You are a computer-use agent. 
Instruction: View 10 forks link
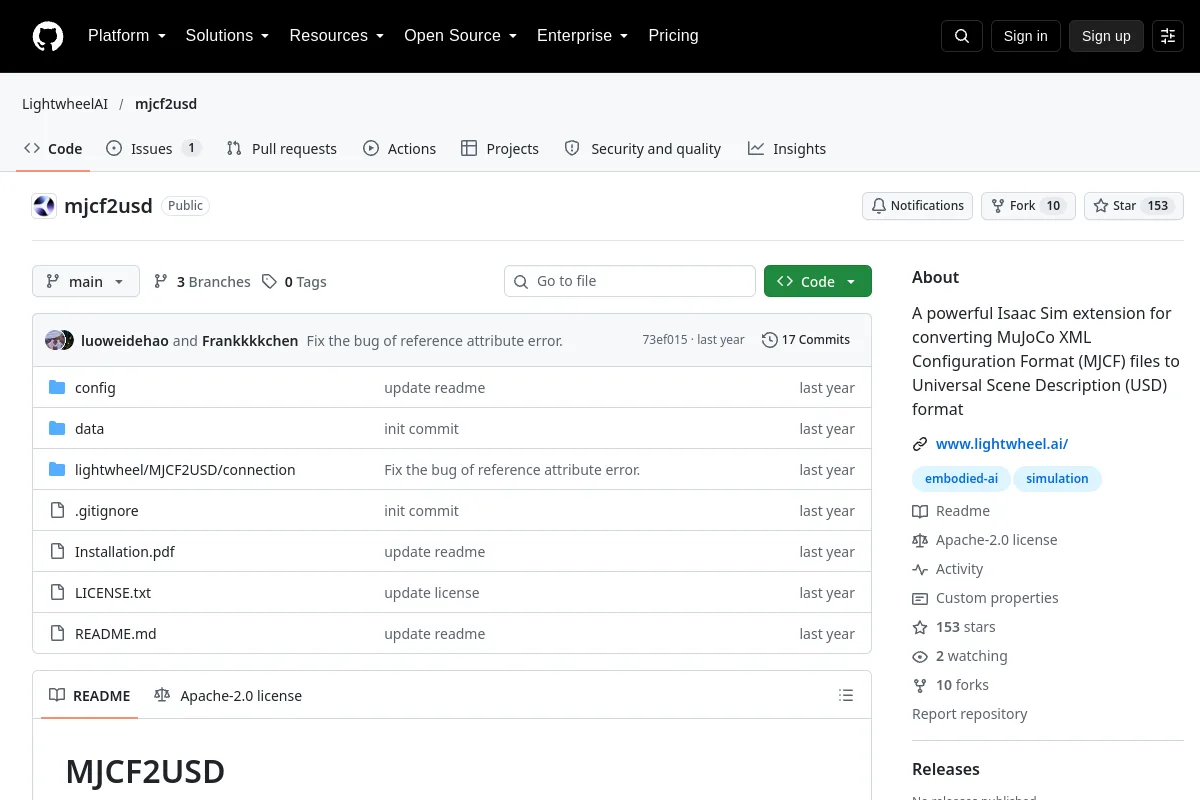tap(950, 685)
